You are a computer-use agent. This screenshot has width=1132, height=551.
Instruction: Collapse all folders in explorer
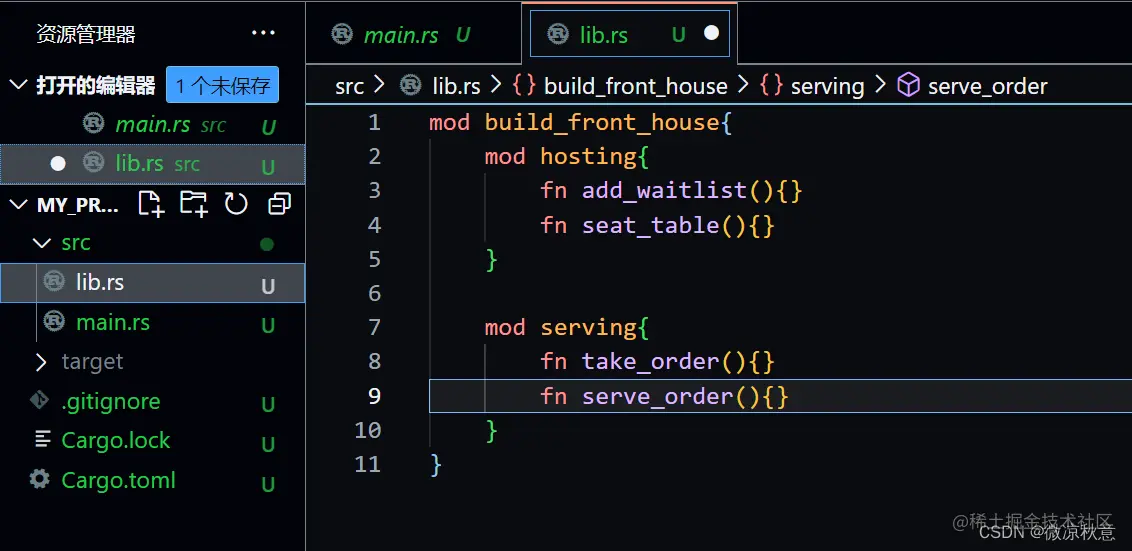tap(279, 204)
